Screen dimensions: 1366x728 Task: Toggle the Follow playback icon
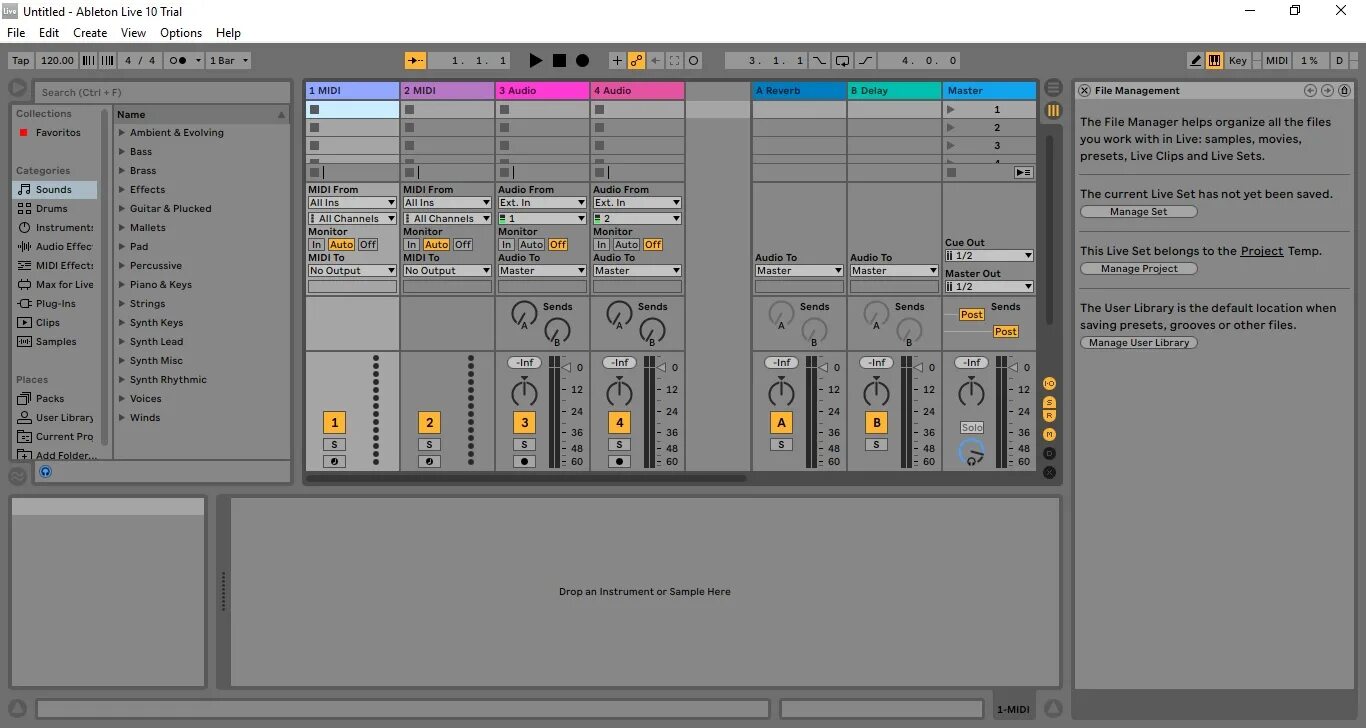pyautogui.click(x=416, y=61)
